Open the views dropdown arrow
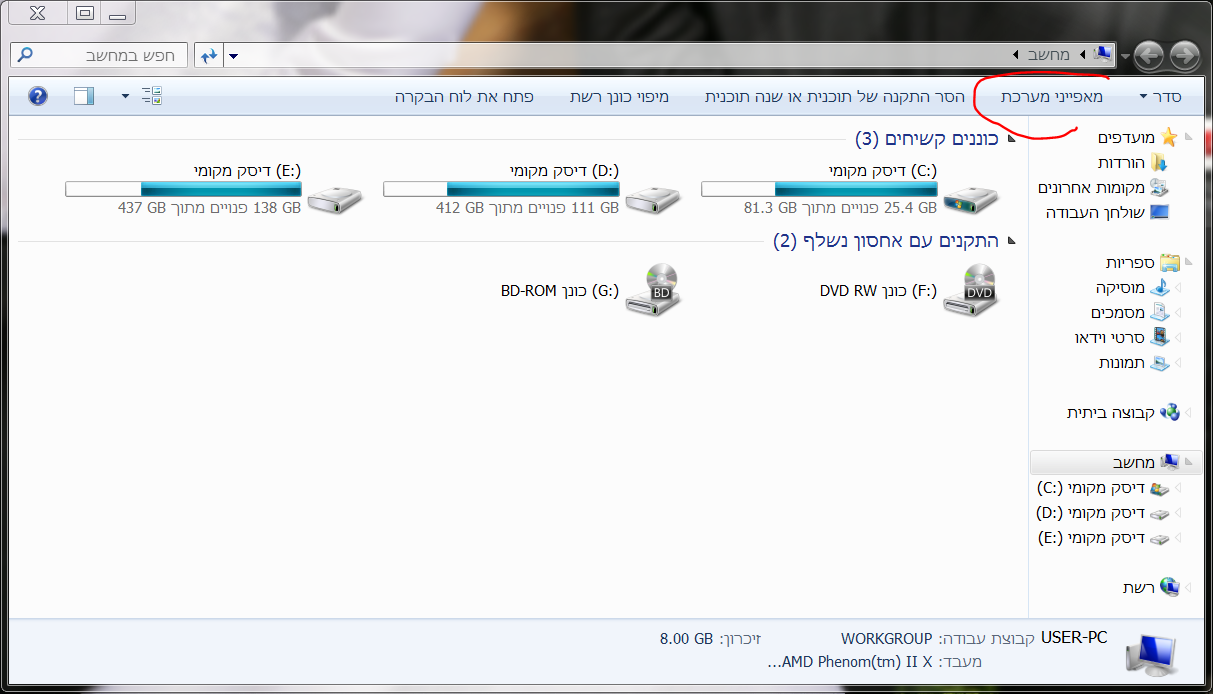This screenshot has width=1213, height=694. point(125,96)
